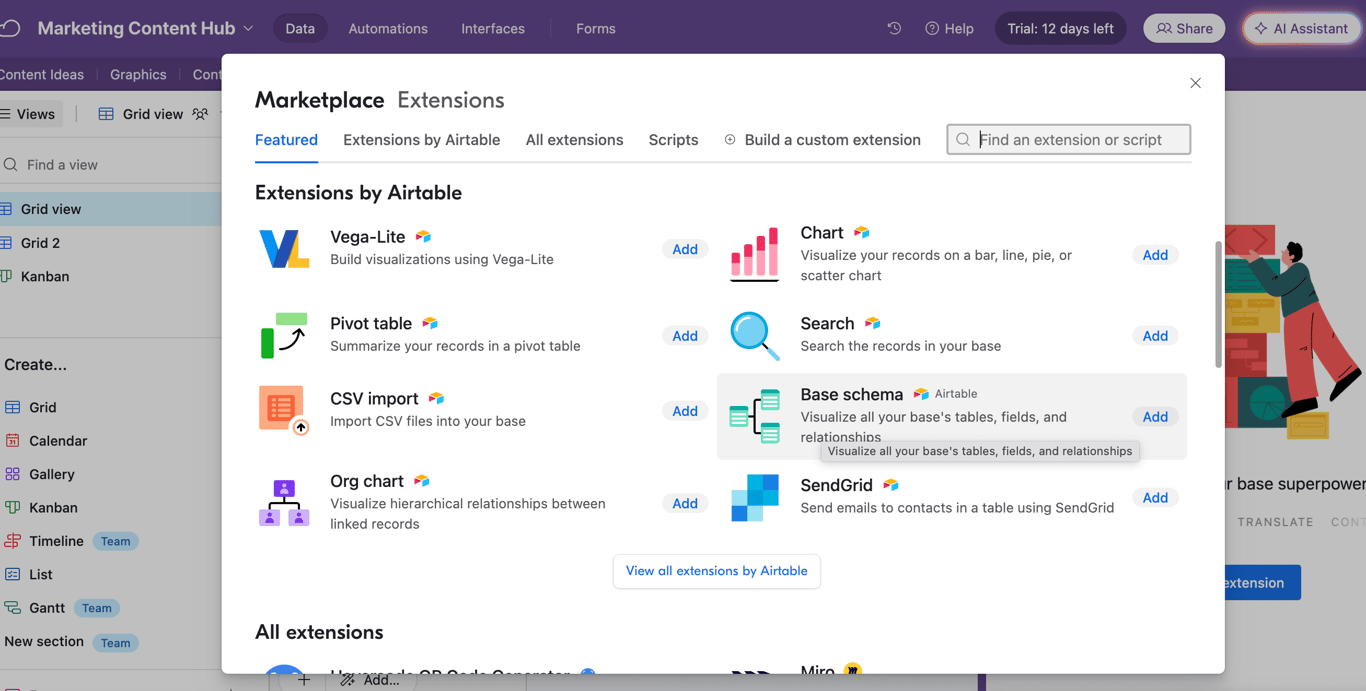Focus the Find an extension or script field
This screenshot has width=1366, height=691.
(x=1069, y=140)
